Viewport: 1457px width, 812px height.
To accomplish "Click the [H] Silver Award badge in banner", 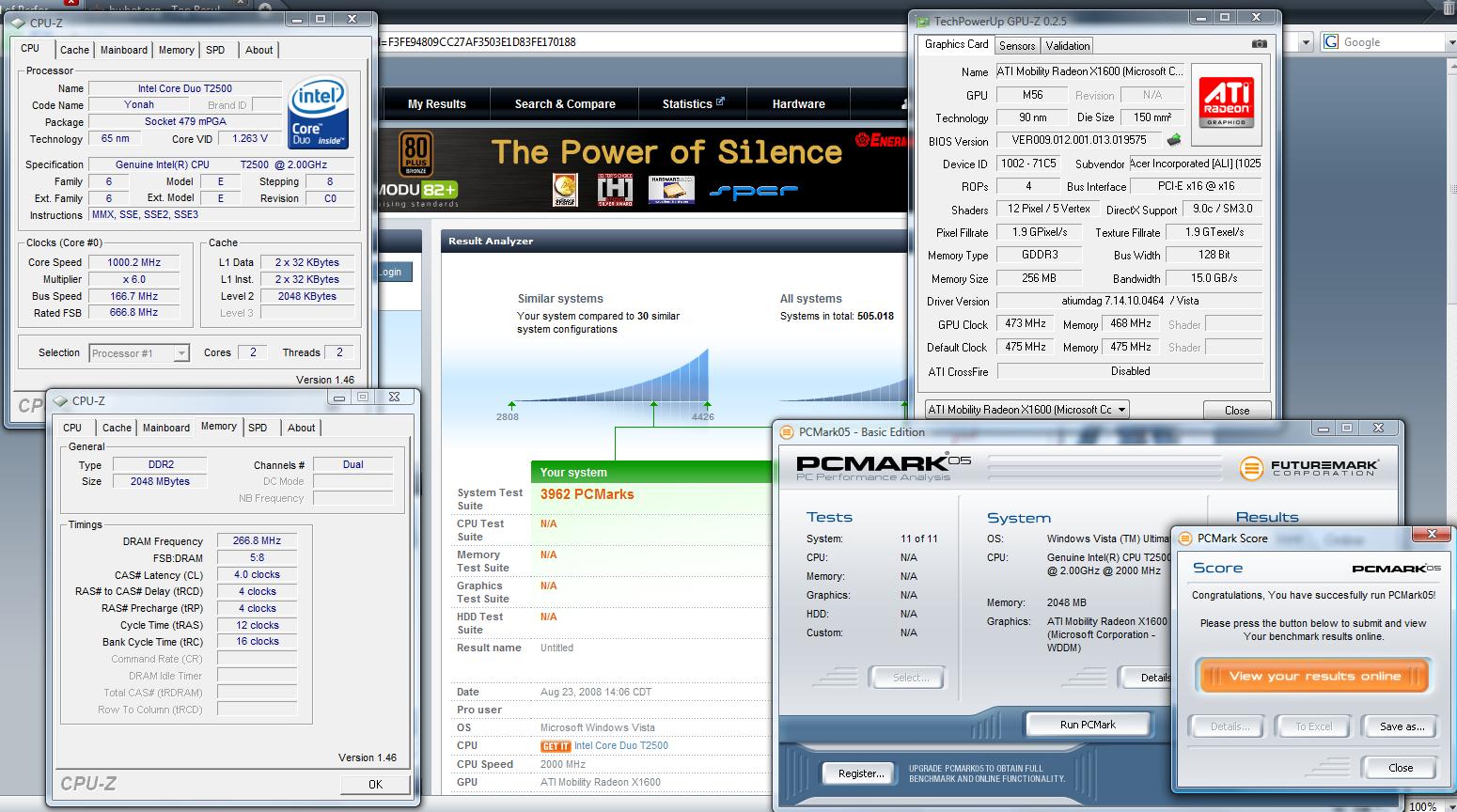I will (615, 189).
